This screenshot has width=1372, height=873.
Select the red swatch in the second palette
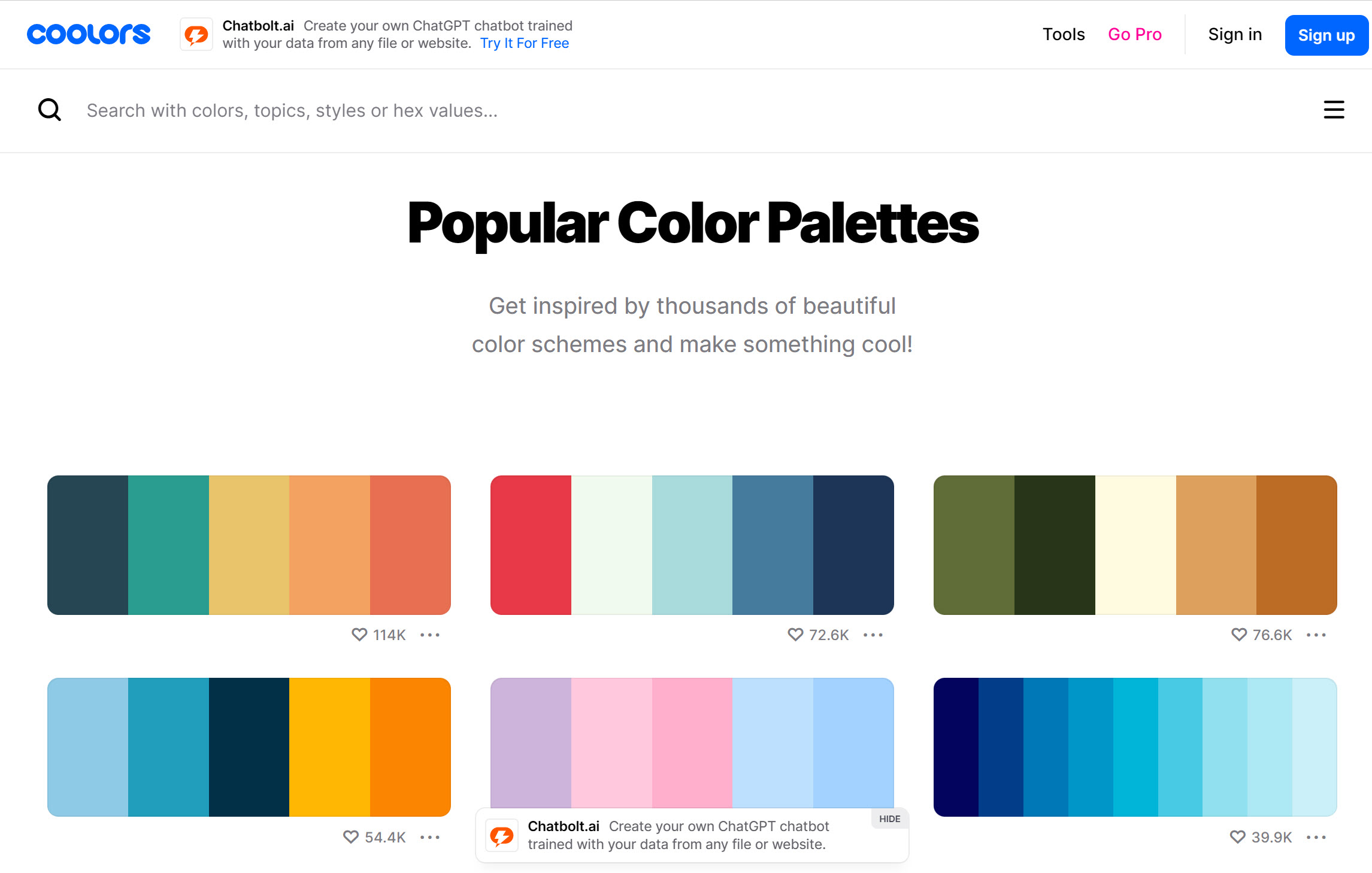tap(531, 545)
